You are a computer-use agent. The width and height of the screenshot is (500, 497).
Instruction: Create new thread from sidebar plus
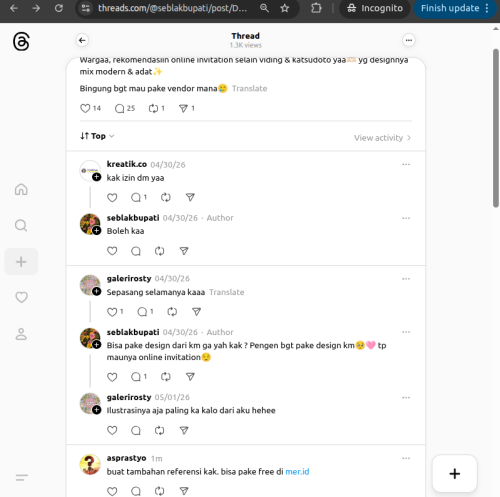21,262
